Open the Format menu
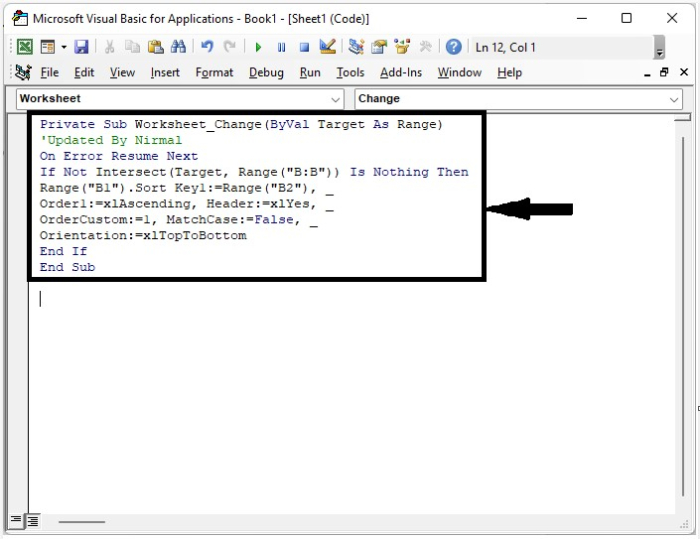The image size is (700, 539). point(214,72)
